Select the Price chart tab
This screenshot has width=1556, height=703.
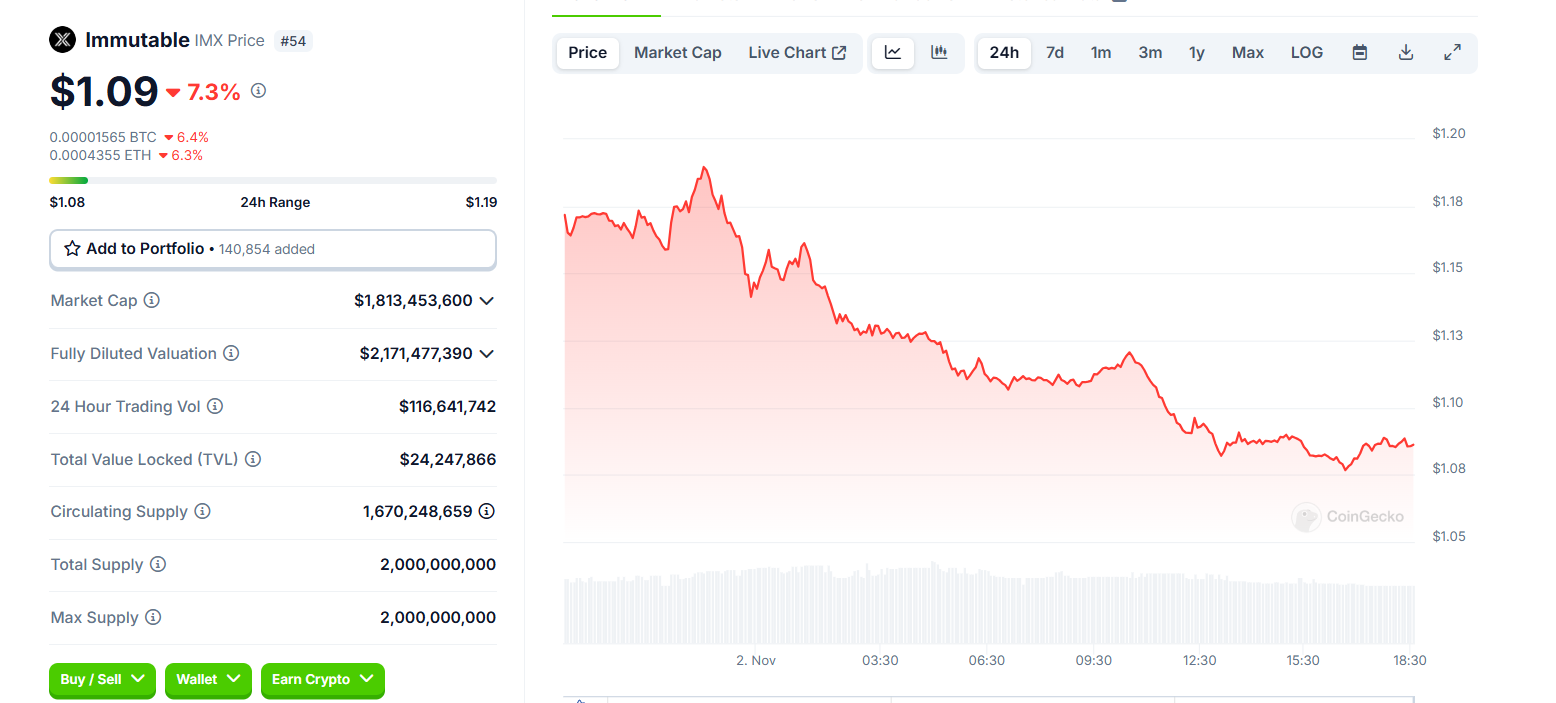pos(588,53)
